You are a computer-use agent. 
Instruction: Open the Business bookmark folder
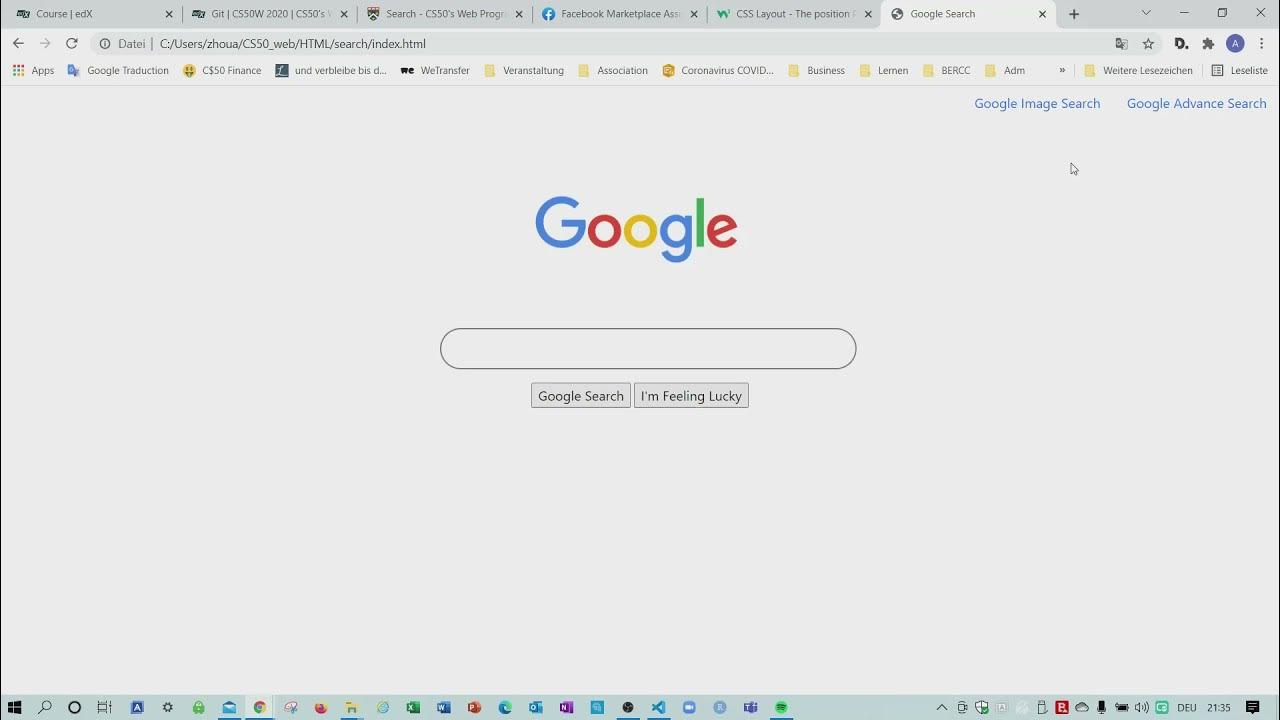pyautogui.click(x=816, y=71)
